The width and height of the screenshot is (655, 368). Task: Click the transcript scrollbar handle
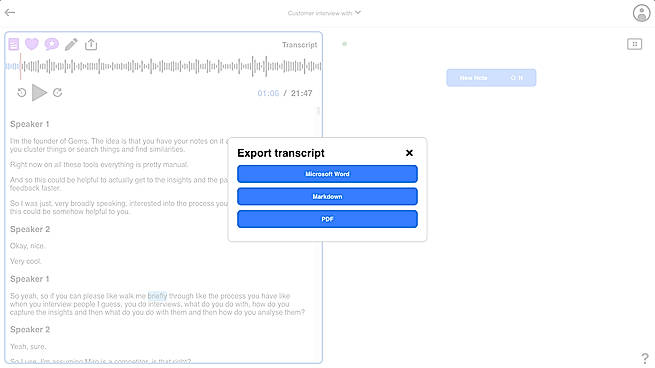(x=318, y=111)
